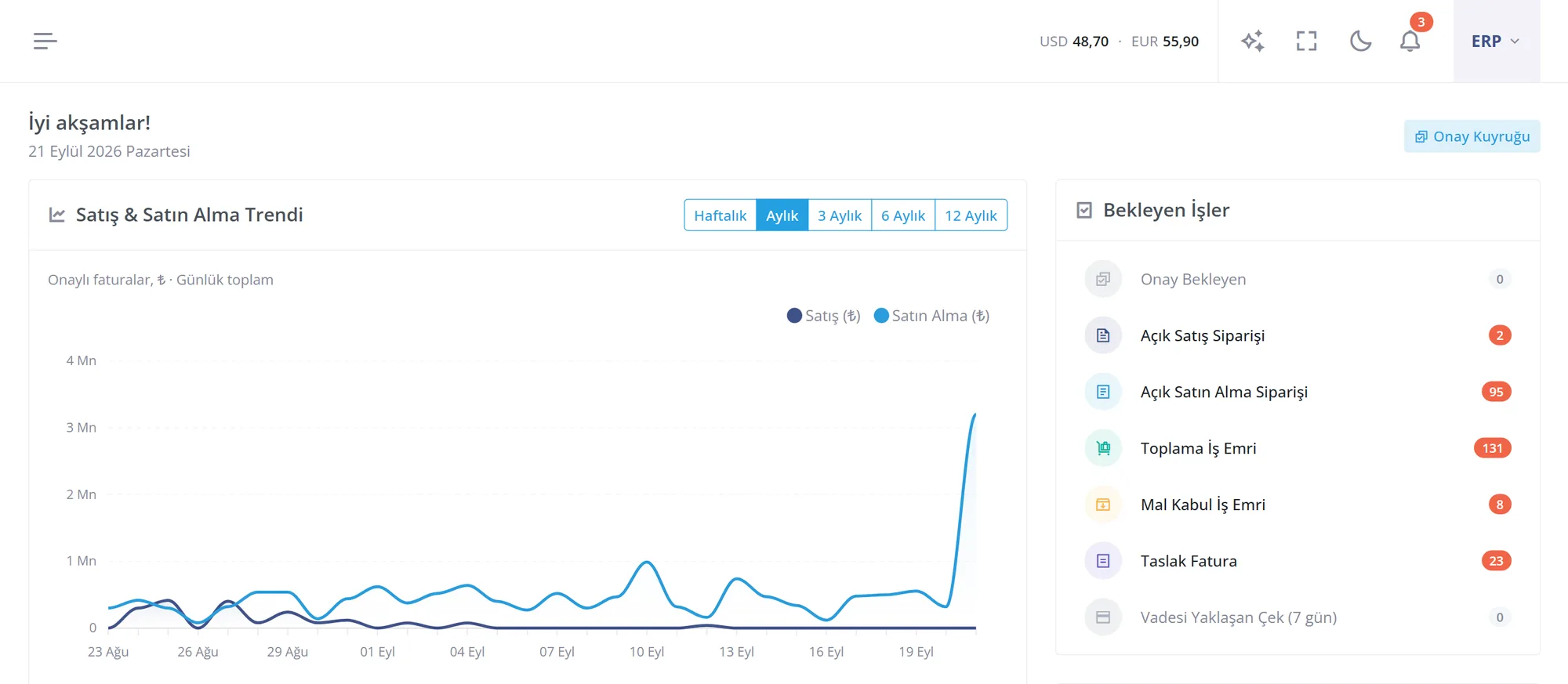Click the EUR 55,90 exchange rate
The width and height of the screenshot is (1568, 684).
click(1165, 42)
